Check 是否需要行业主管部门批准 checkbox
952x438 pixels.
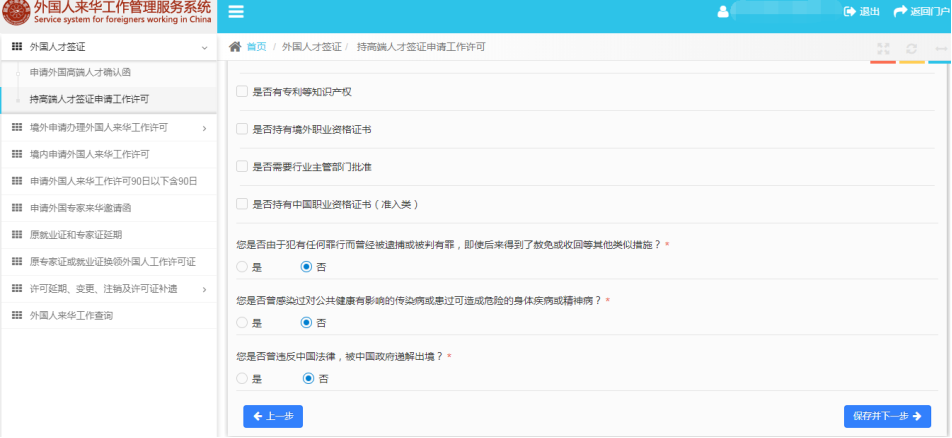coord(242,166)
